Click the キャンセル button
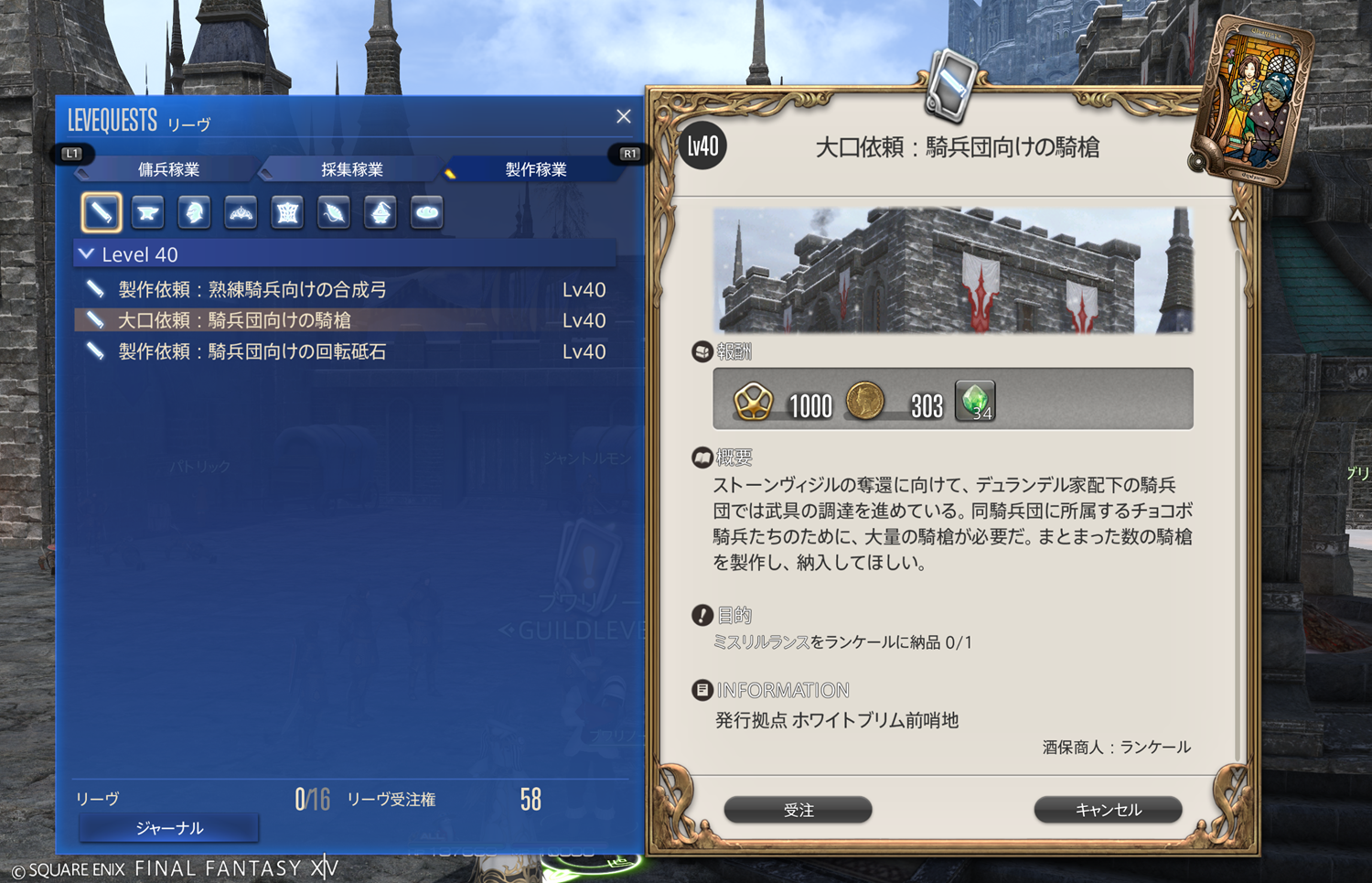This screenshot has width=1372, height=883. click(1108, 810)
